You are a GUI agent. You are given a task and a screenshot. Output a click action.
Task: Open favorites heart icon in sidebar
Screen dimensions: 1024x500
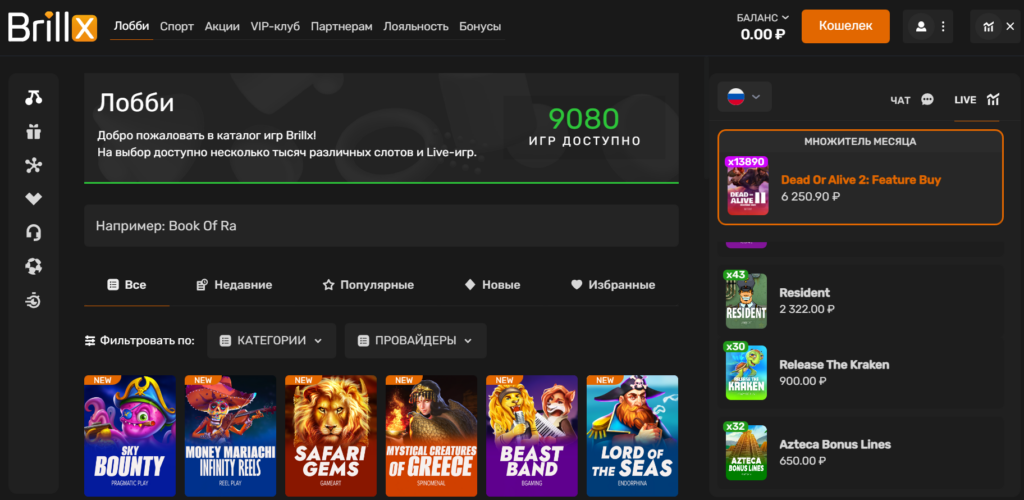pyautogui.click(x=33, y=199)
